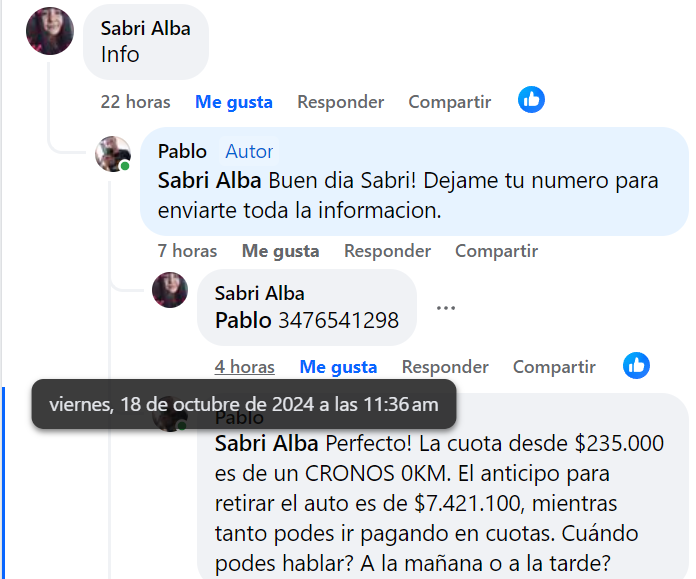
Task: Open the three-dot options on the phone number comment
Action: pos(446,308)
